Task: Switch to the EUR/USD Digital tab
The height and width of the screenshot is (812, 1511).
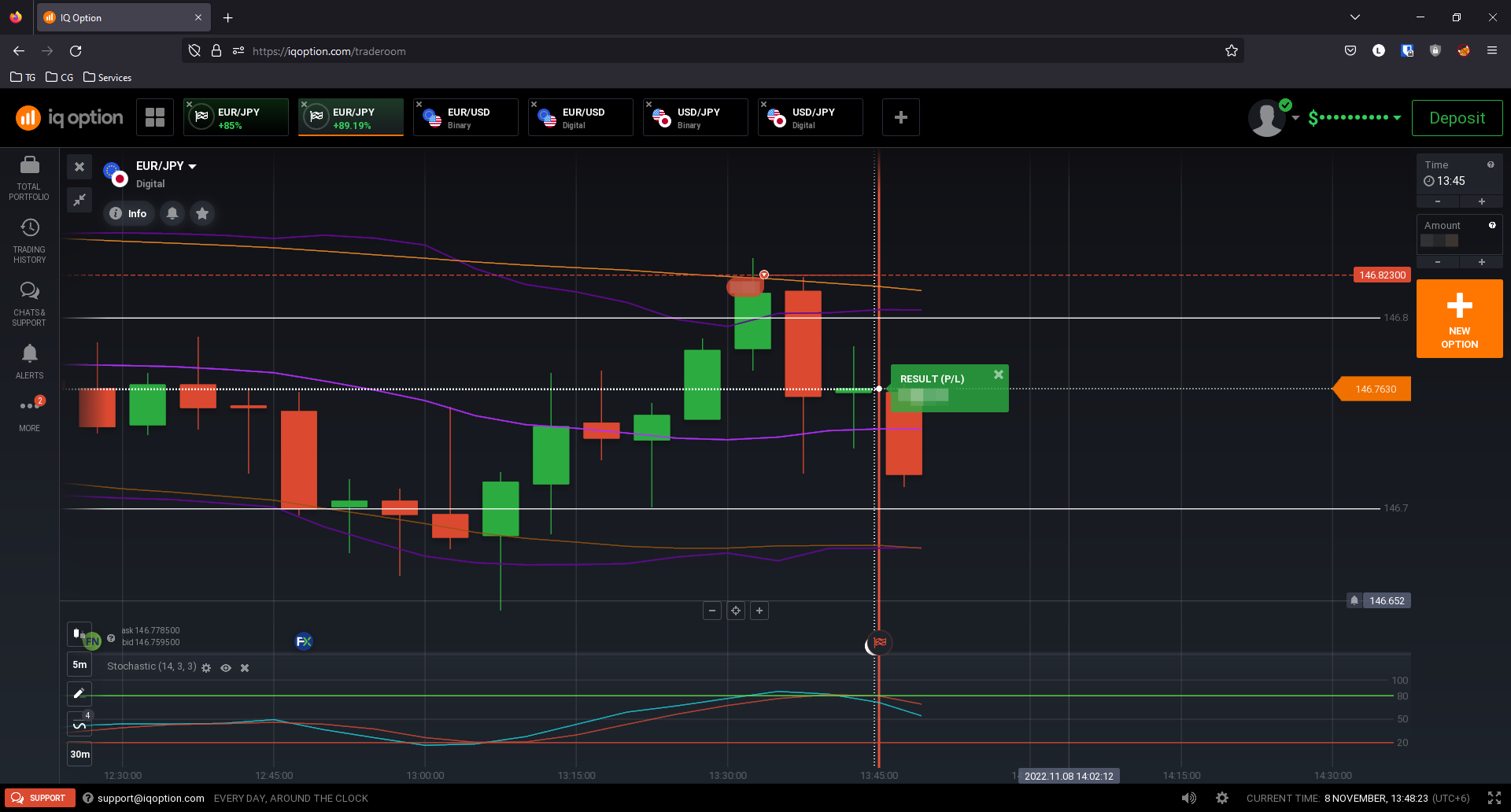Action: point(581,117)
